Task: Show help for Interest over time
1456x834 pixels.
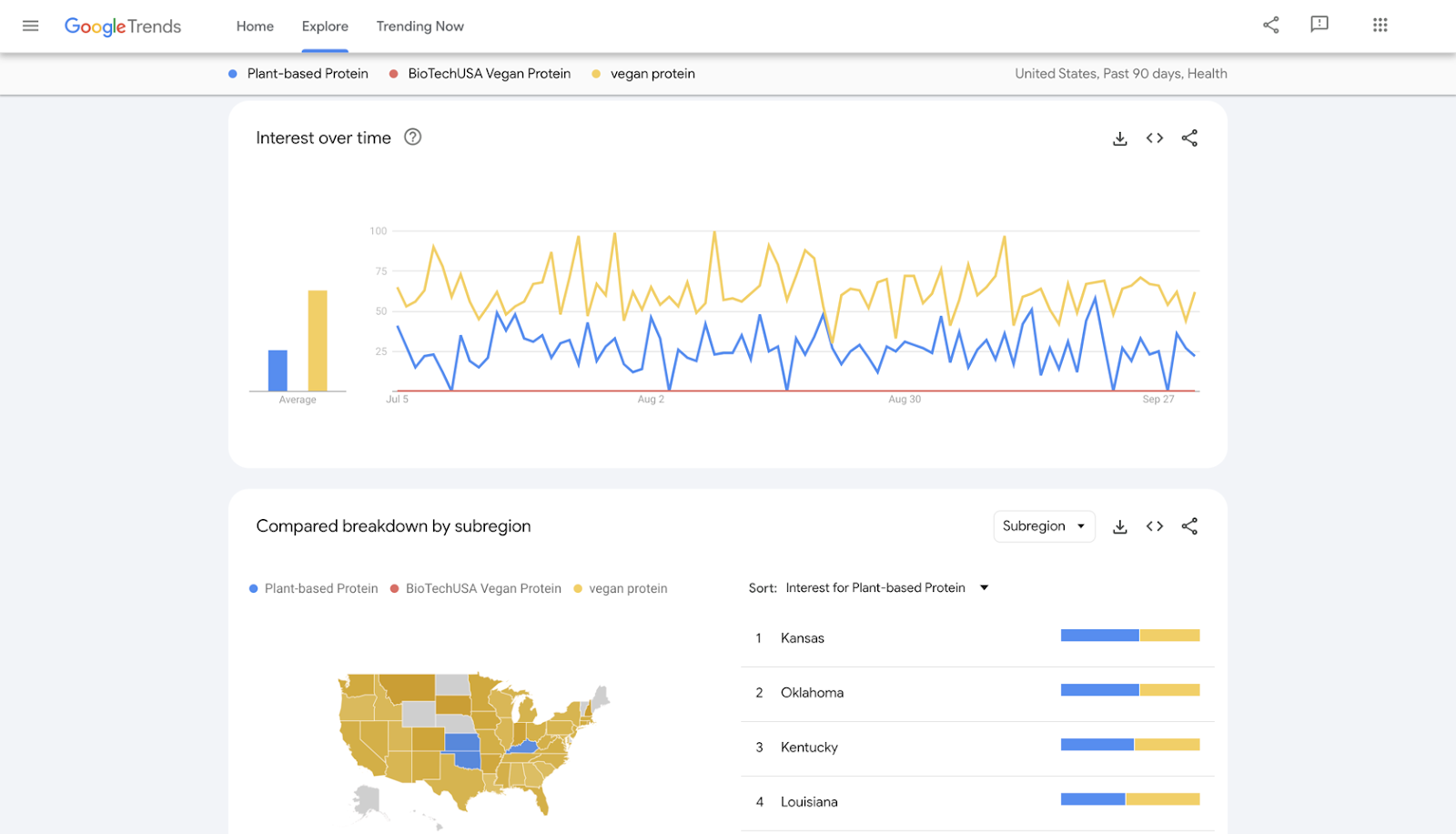Action: (413, 137)
